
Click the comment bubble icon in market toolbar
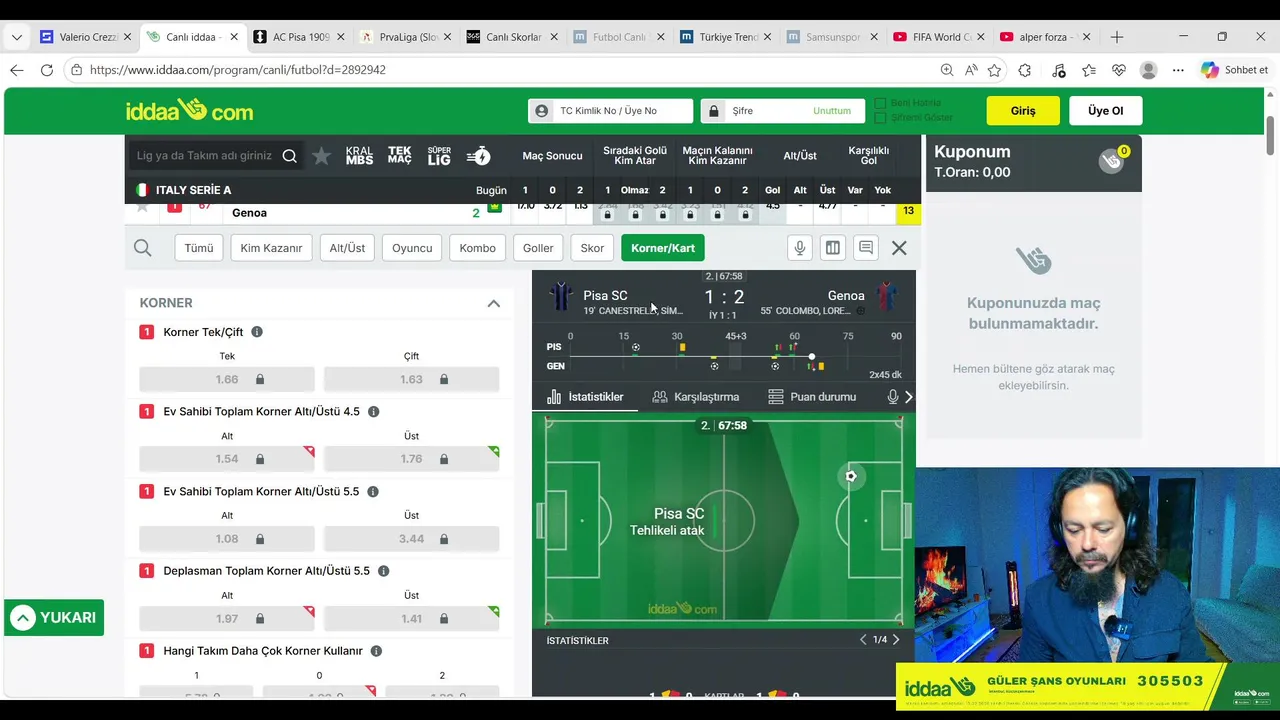point(866,248)
